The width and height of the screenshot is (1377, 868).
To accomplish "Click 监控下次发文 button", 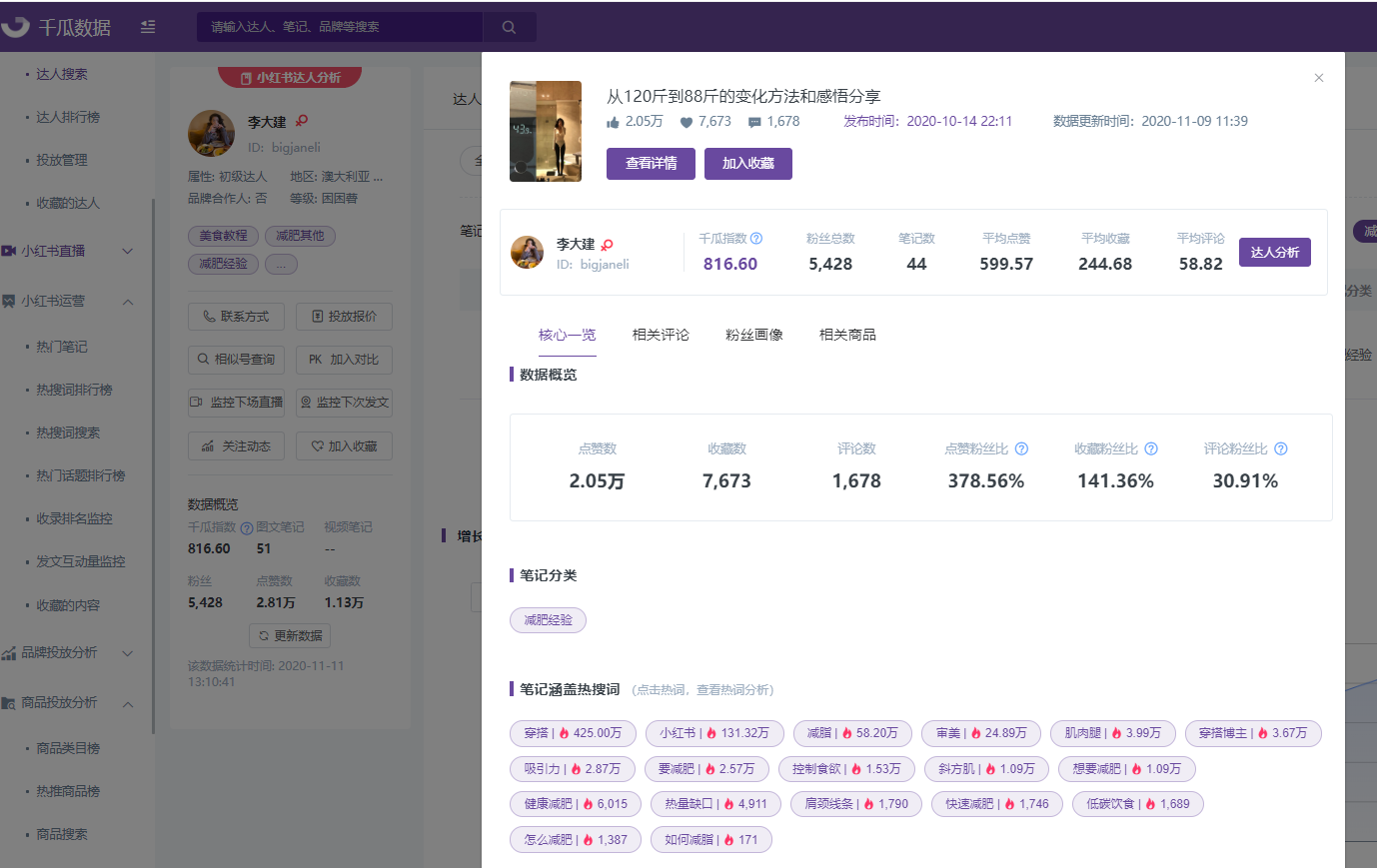I will (x=344, y=403).
